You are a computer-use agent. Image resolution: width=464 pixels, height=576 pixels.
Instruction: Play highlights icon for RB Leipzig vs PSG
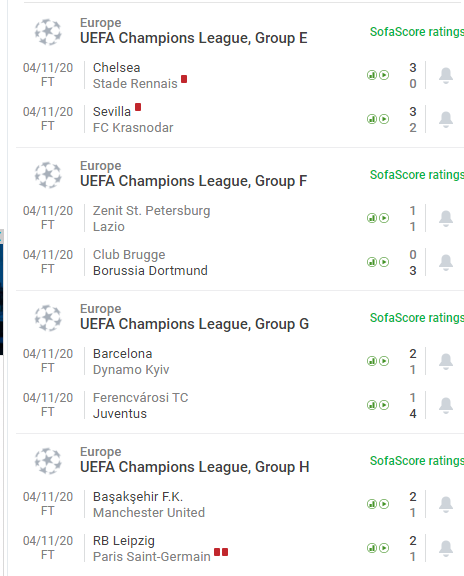pos(384,548)
